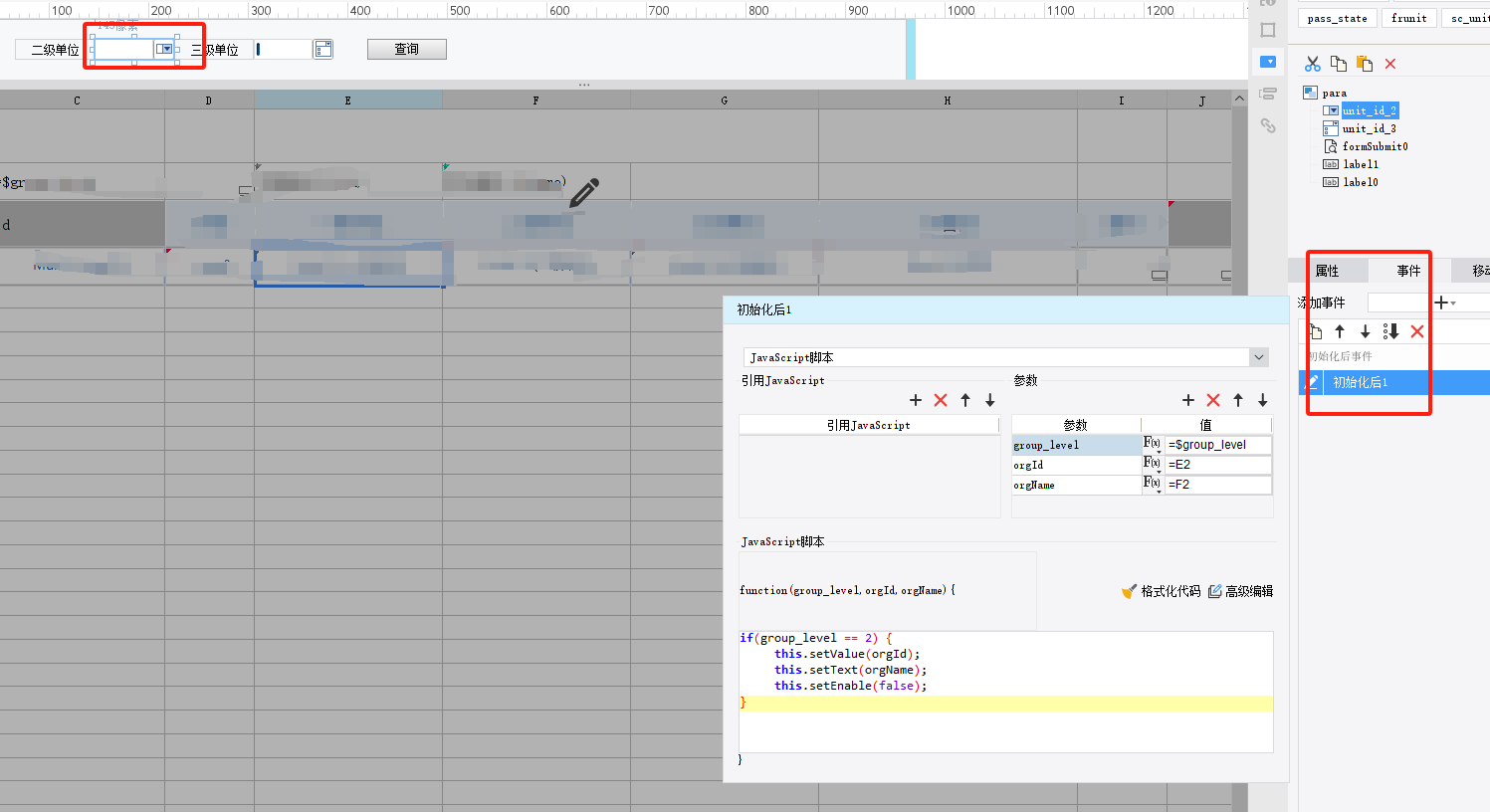Click the 添加事件 input field

(x=1399, y=303)
